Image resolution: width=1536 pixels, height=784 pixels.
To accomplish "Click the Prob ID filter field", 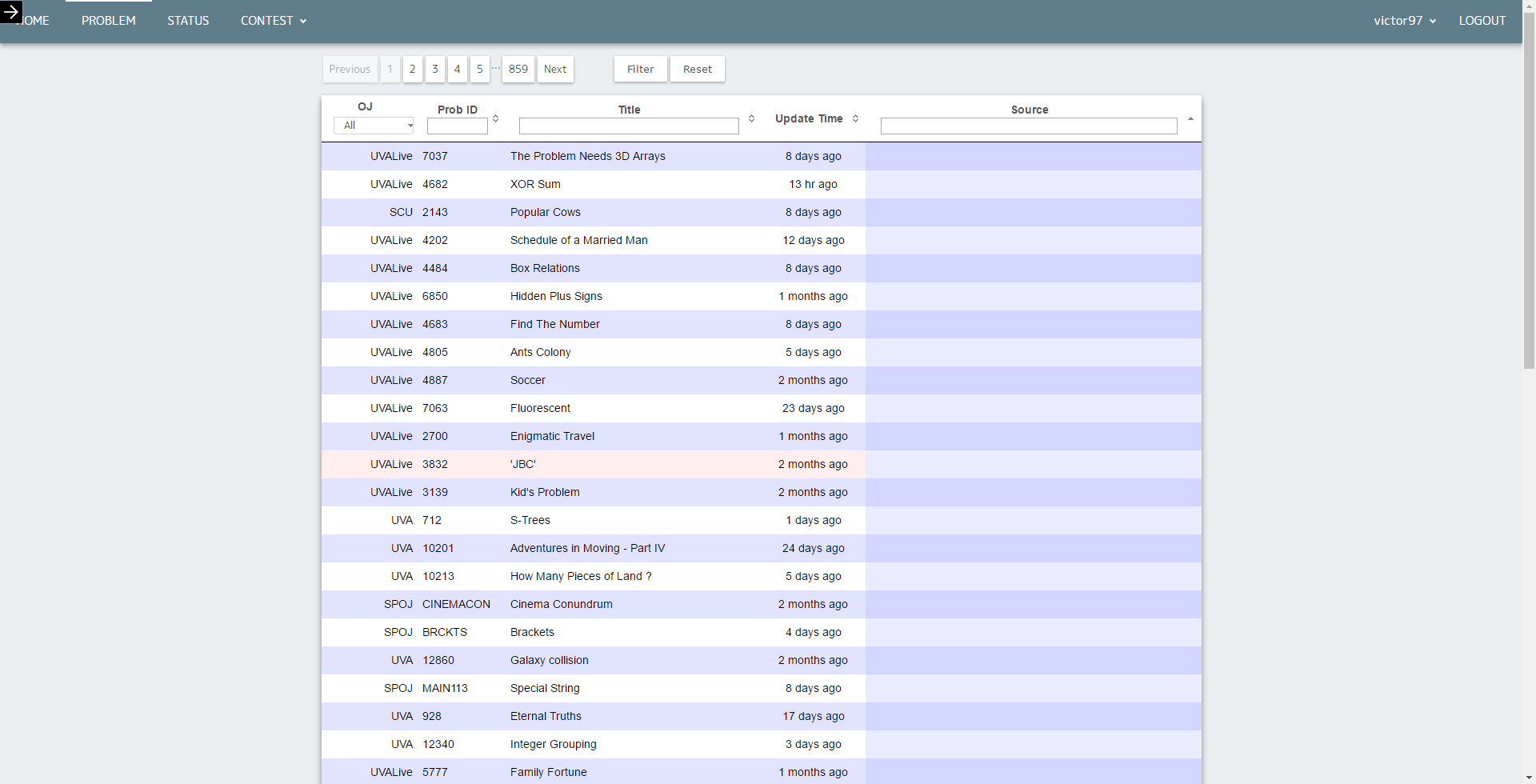I will coord(458,126).
